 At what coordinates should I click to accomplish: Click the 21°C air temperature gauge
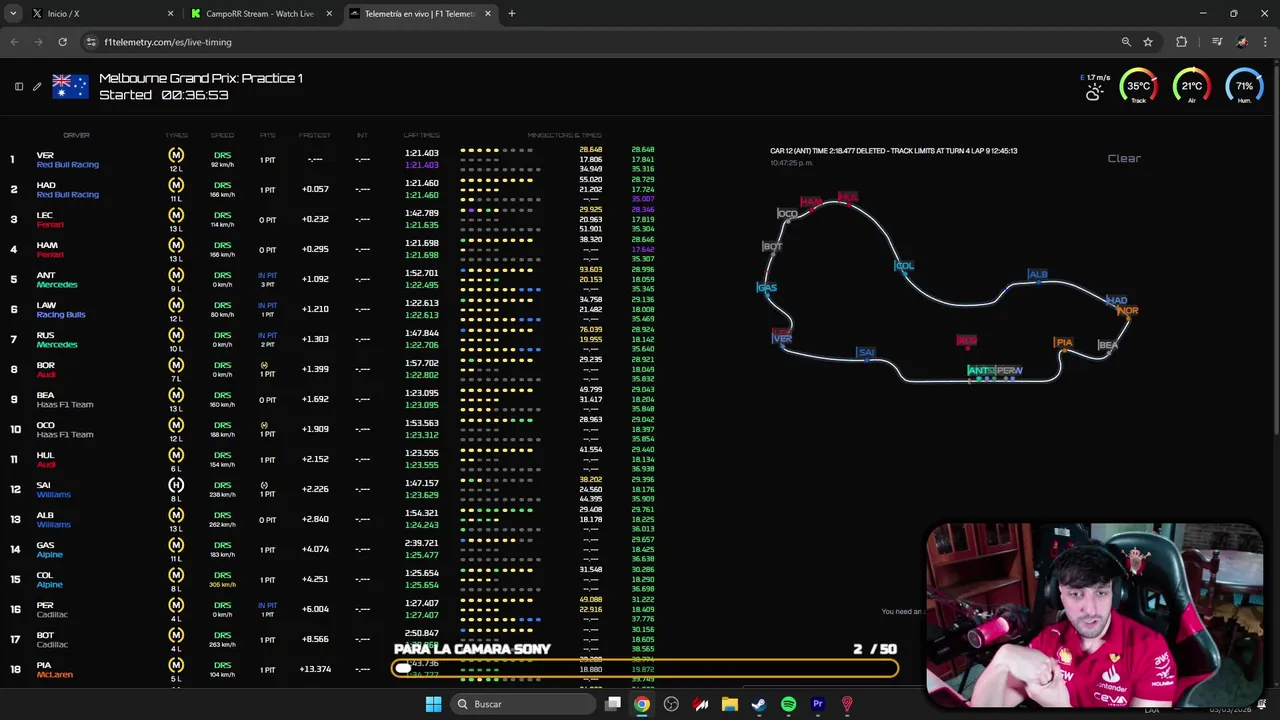(x=1191, y=86)
